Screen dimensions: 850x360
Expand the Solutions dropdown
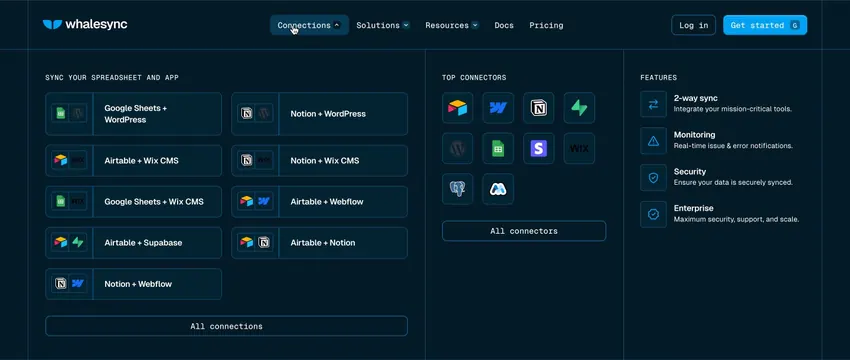tap(383, 25)
